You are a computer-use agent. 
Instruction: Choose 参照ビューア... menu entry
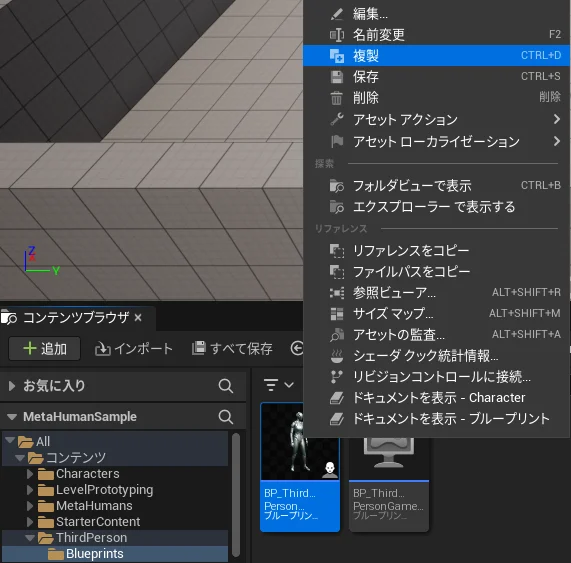[436, 292]
